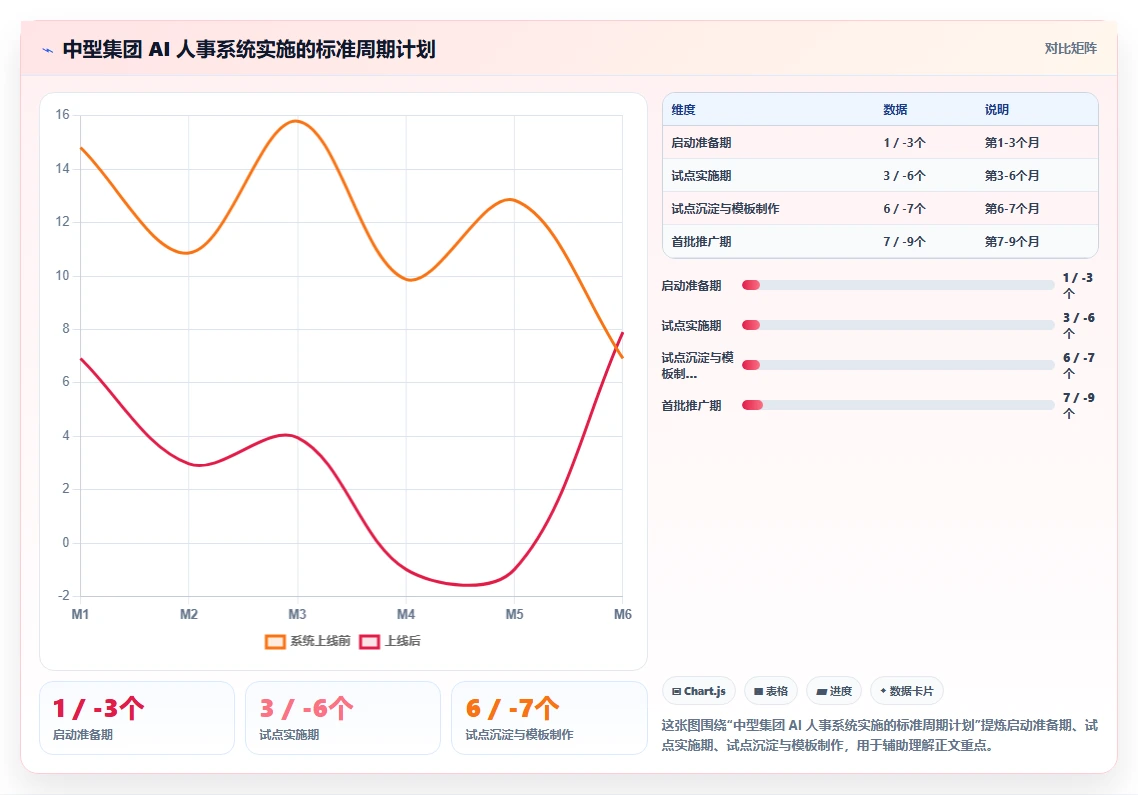Click the 说明 column header
This screenshot has width=1138, height=795.
point(996,110)
